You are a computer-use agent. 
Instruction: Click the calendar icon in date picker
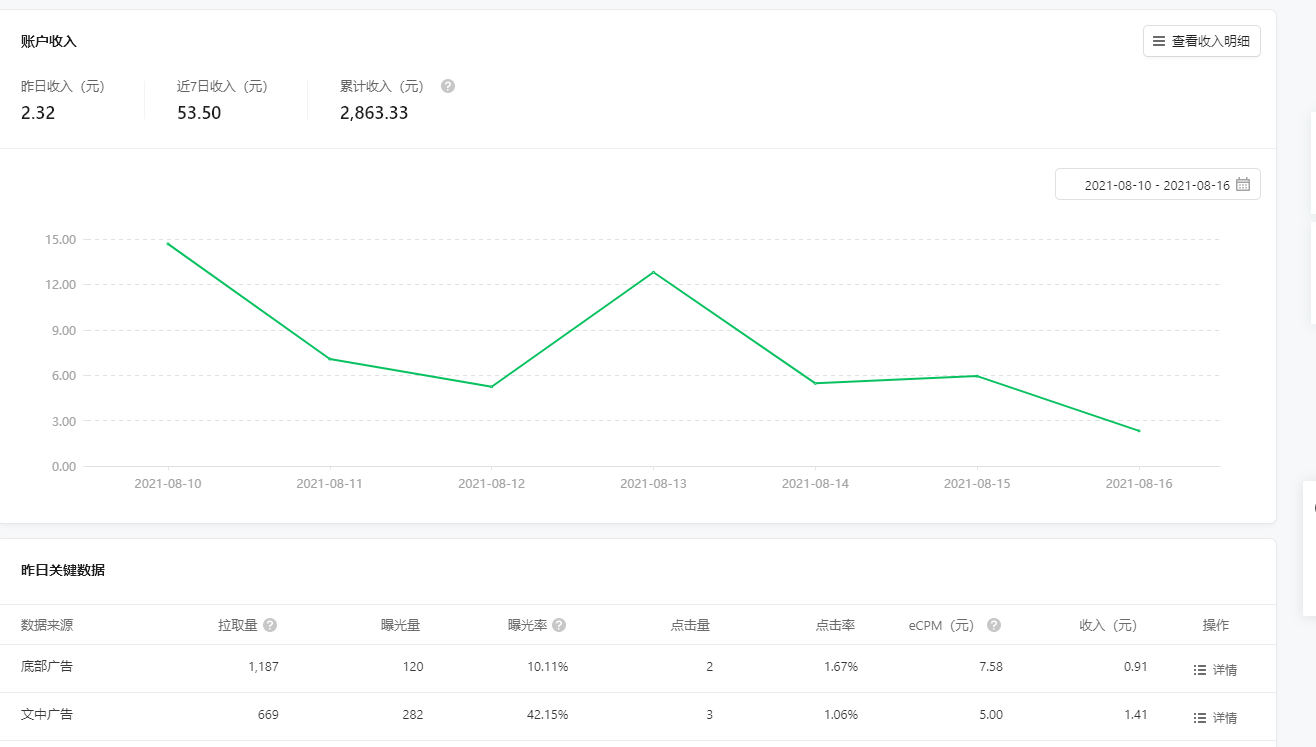click(x=1243, y=185)
